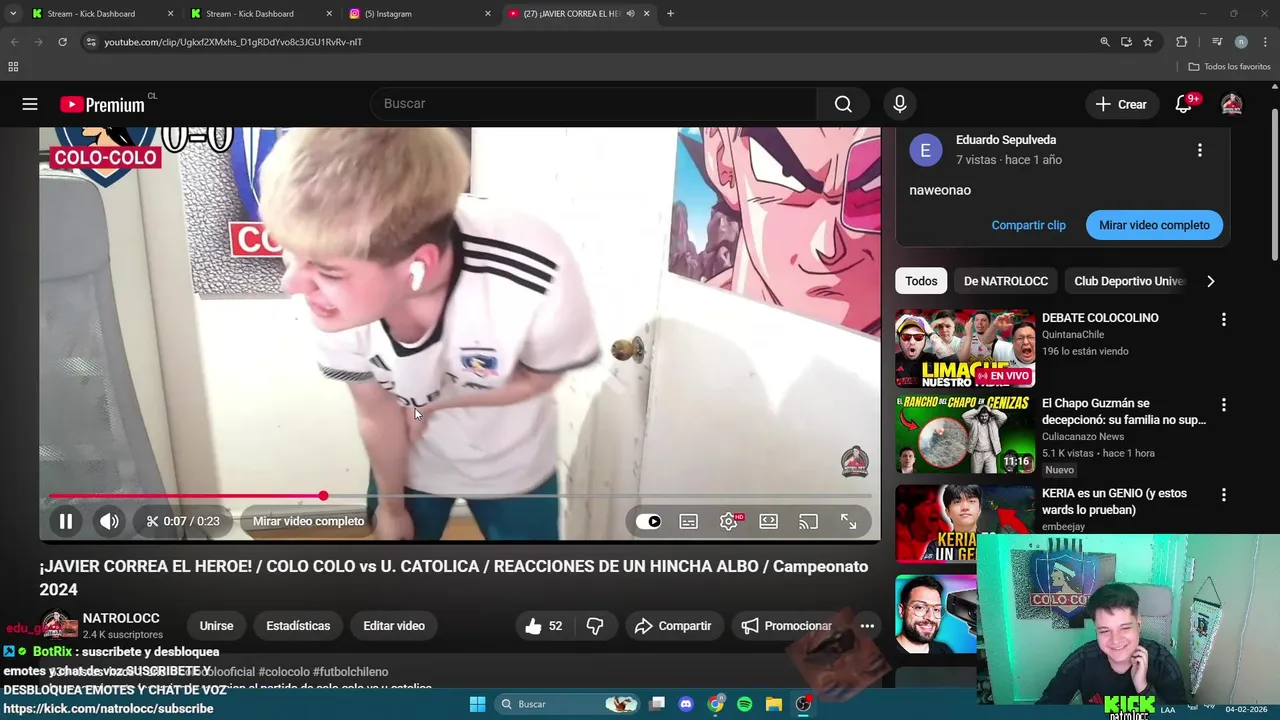The height and width of the screenshot is (720, 1280).
Task: Select the De NATROLOCC filter chip
Action: [1005, 281]
